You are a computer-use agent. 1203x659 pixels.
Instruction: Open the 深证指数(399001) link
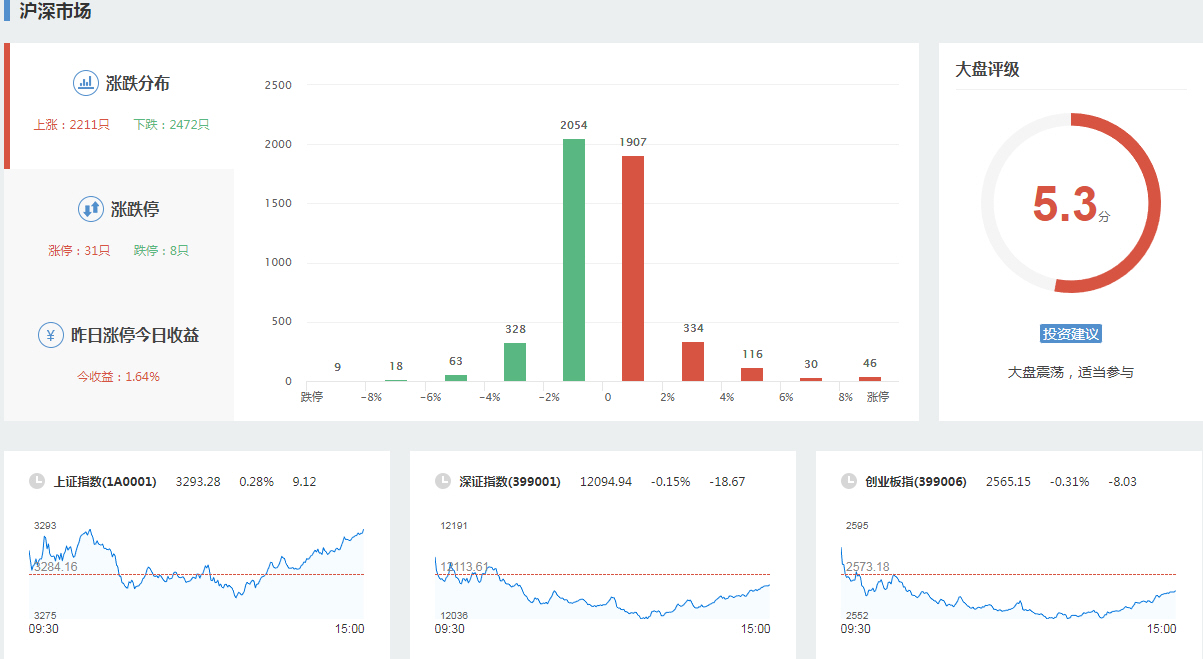(x=510, y=482)
